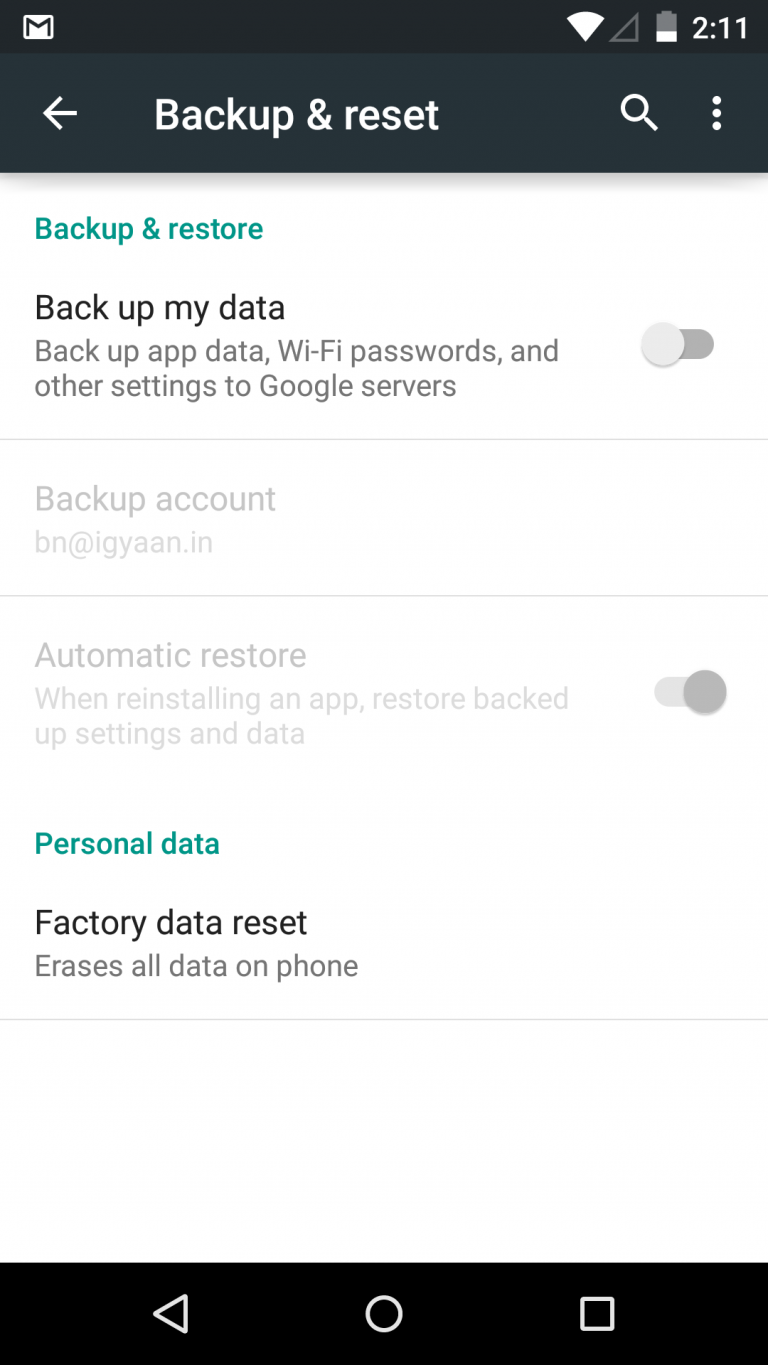The height and width of the screenshot is (1365, 768).
Task: Open search with magnifier icon
Action: tap(639, 114)
